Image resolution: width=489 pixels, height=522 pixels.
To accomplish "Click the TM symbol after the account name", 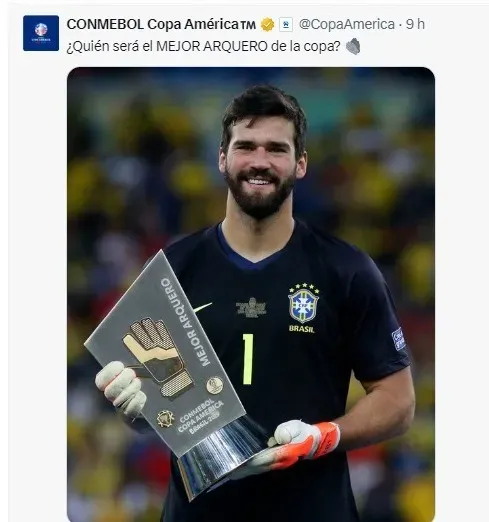I will 248,25.
